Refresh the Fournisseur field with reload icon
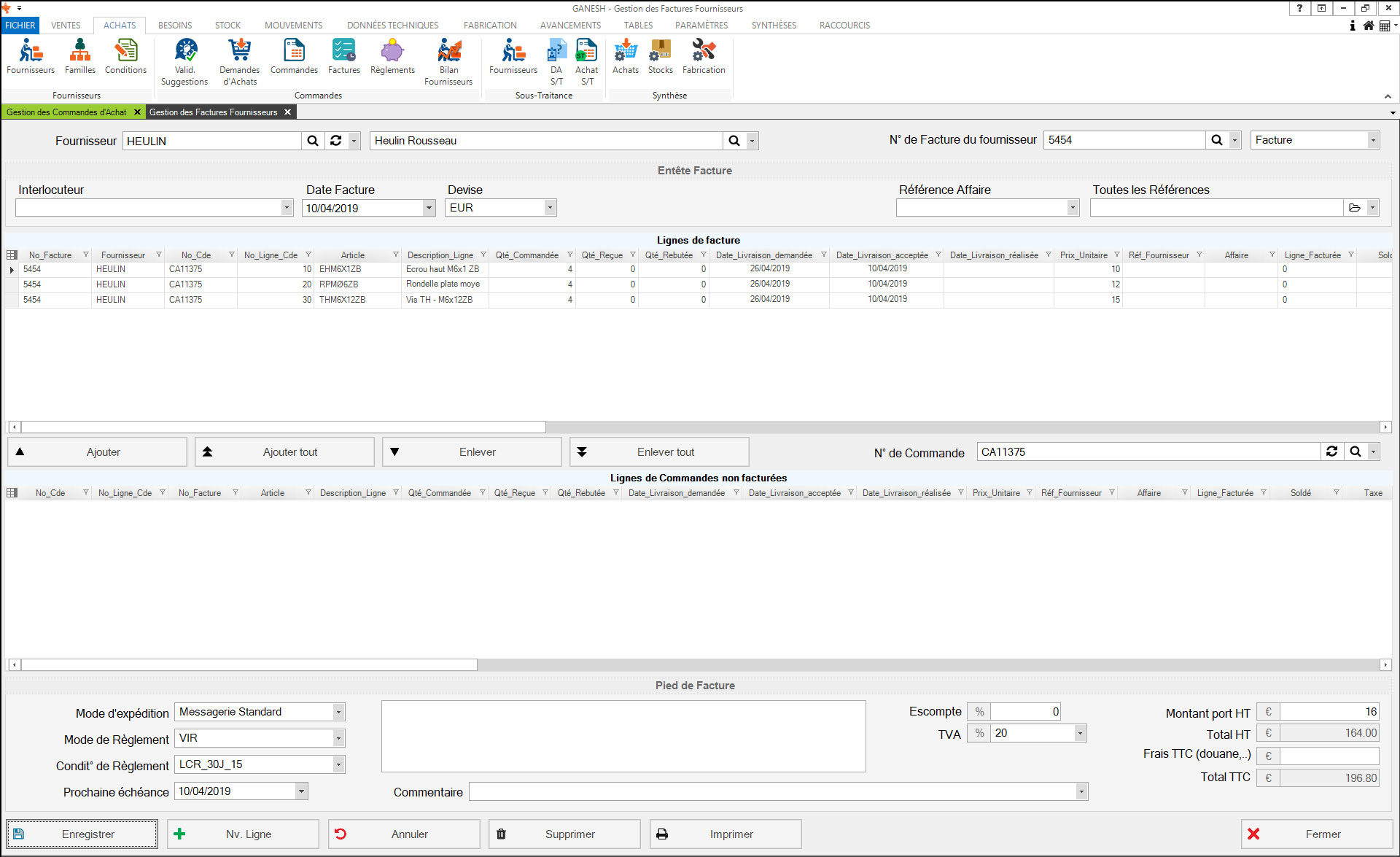Screen dimensions: 1400x857 335,141
